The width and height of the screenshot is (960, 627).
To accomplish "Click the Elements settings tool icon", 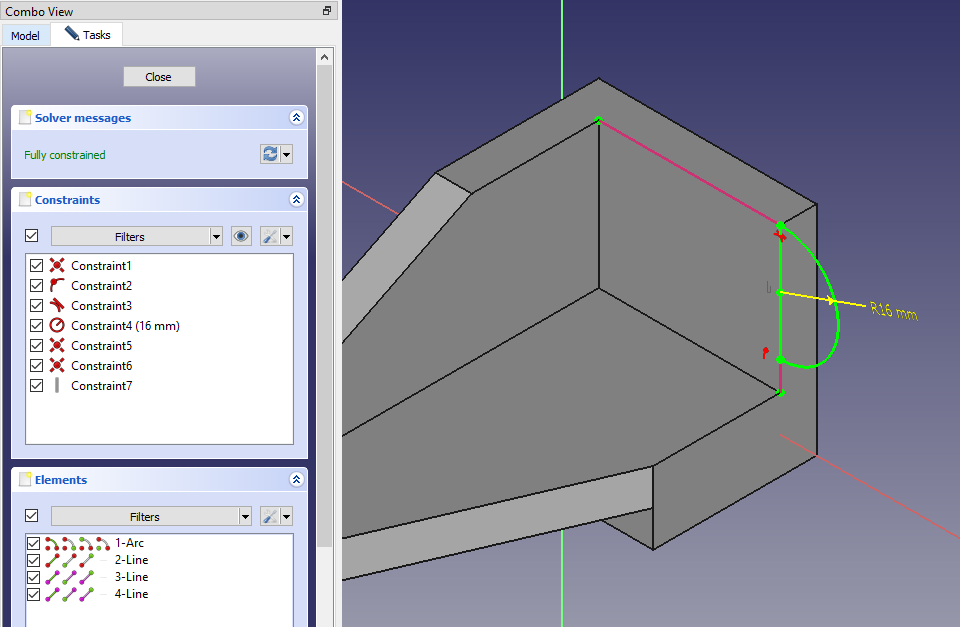I will 269,517.
